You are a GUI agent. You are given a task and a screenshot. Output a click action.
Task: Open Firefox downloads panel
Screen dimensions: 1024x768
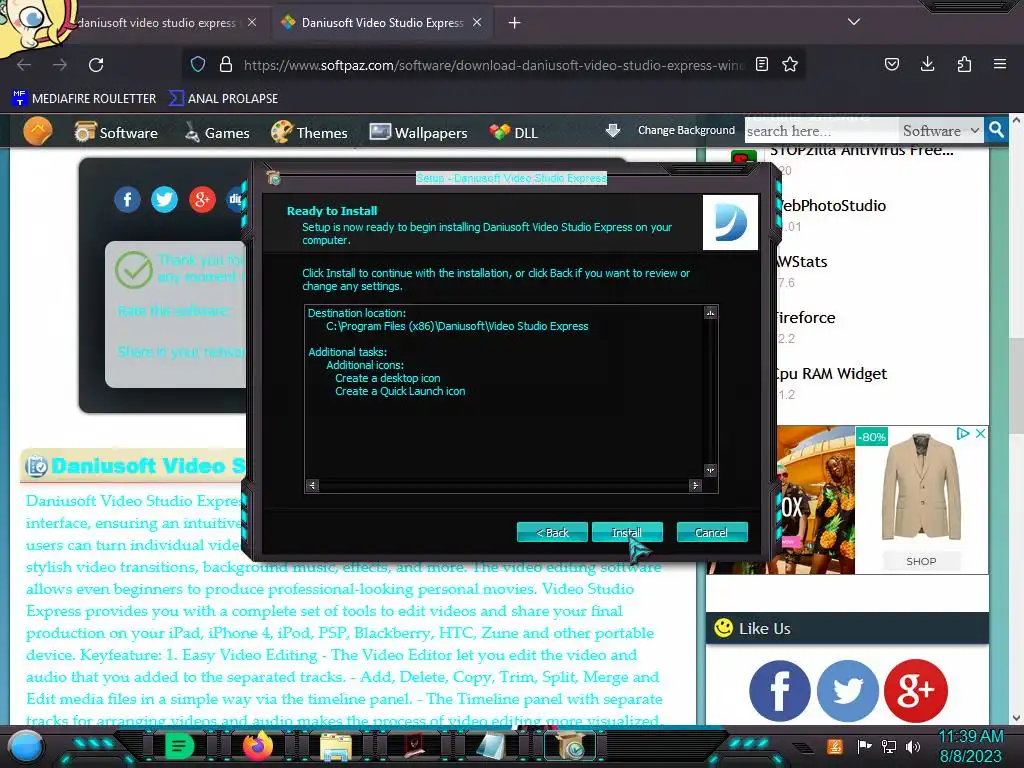(927, 64)
